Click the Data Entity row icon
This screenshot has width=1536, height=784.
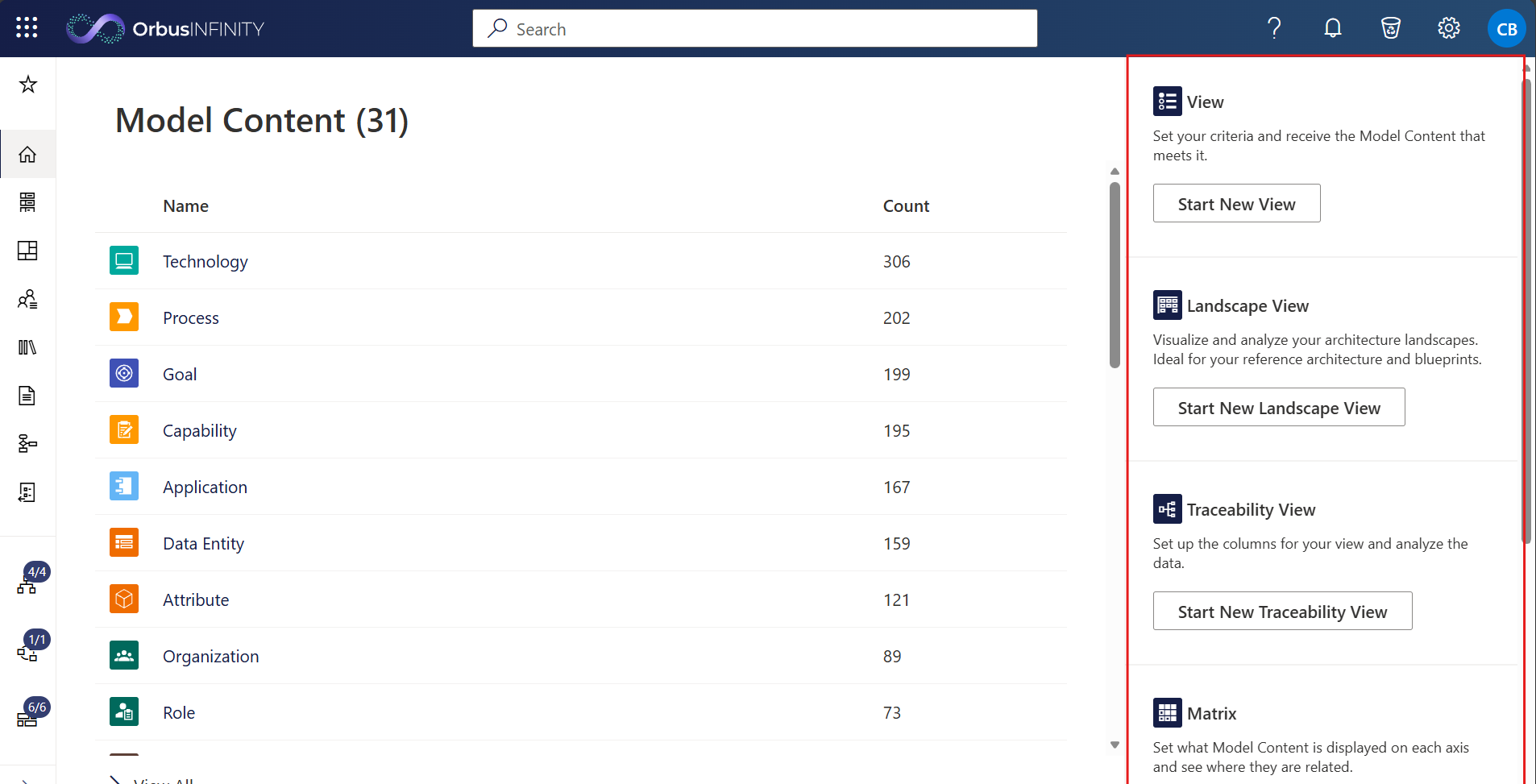[x=124, y=542]
